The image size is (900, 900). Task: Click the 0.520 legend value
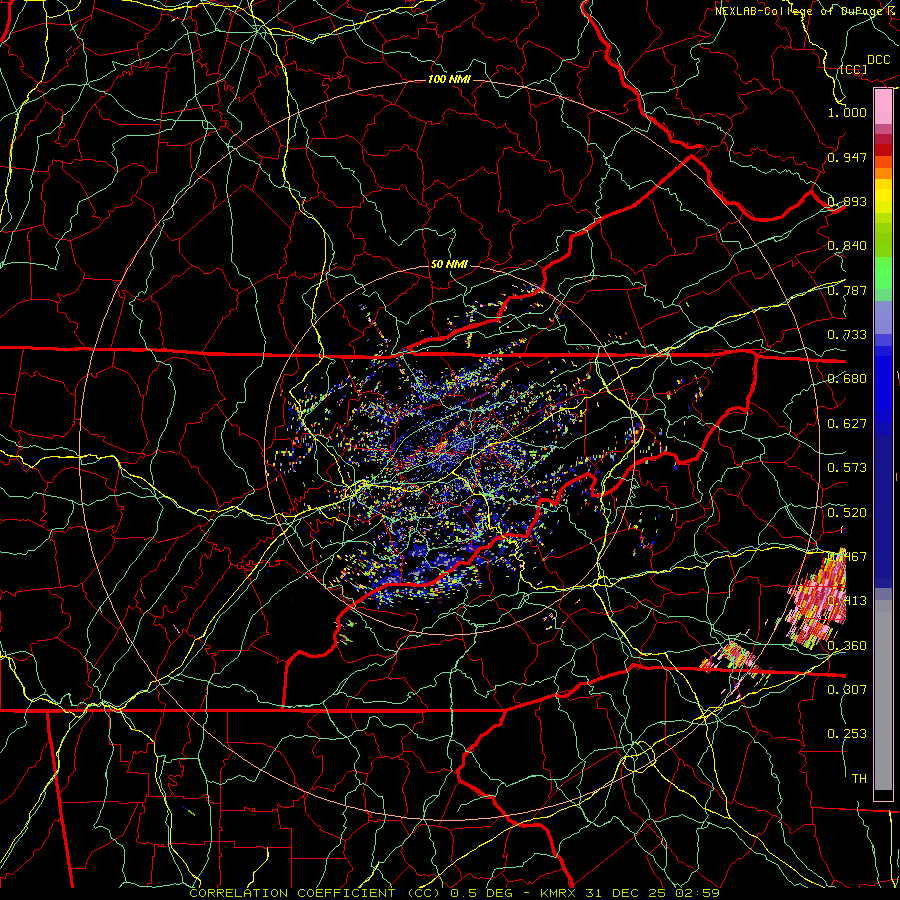[x=847, y=513]
